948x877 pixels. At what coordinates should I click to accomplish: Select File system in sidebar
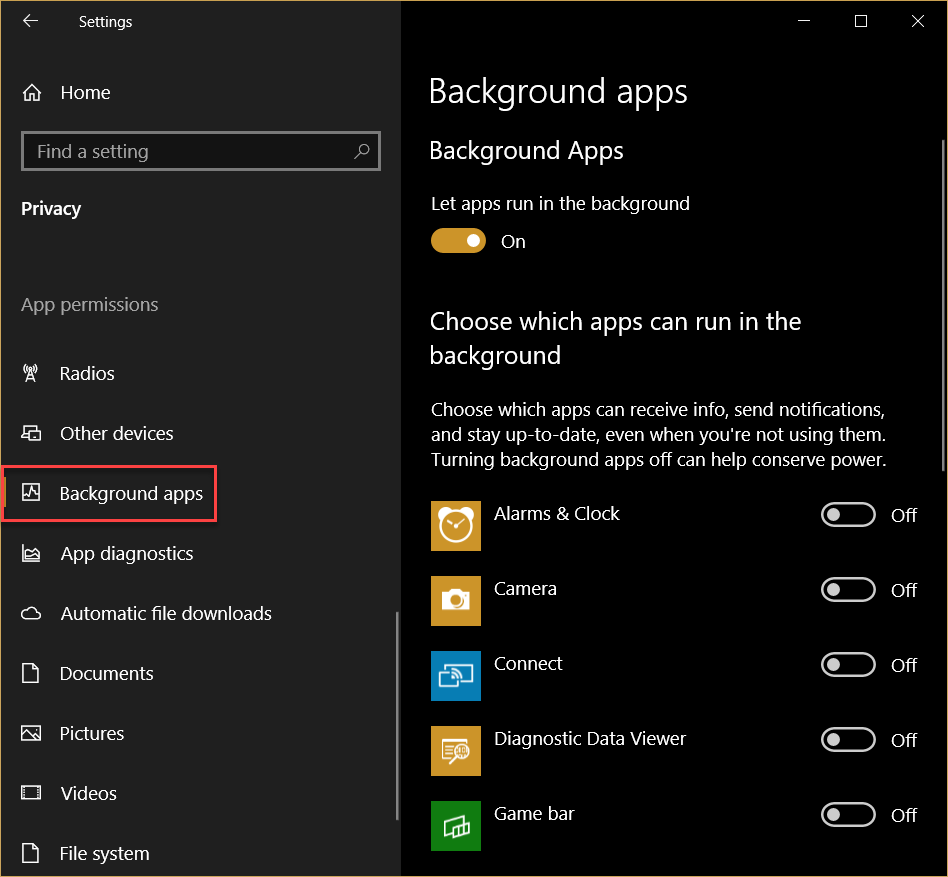coord(200,853)
